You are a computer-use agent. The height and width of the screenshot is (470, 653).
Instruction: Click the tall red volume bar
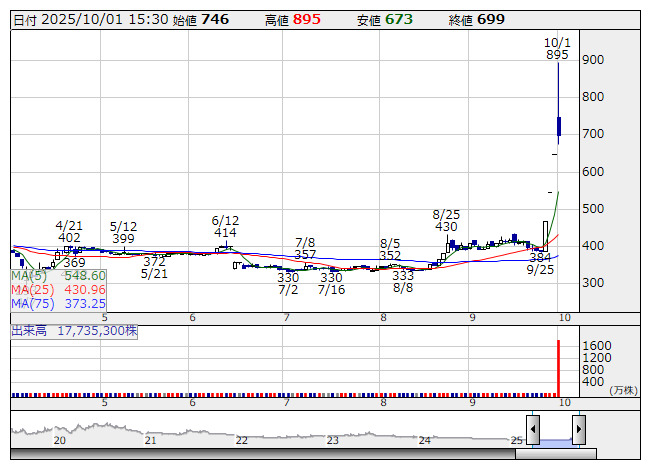click(x=558, y=368)
